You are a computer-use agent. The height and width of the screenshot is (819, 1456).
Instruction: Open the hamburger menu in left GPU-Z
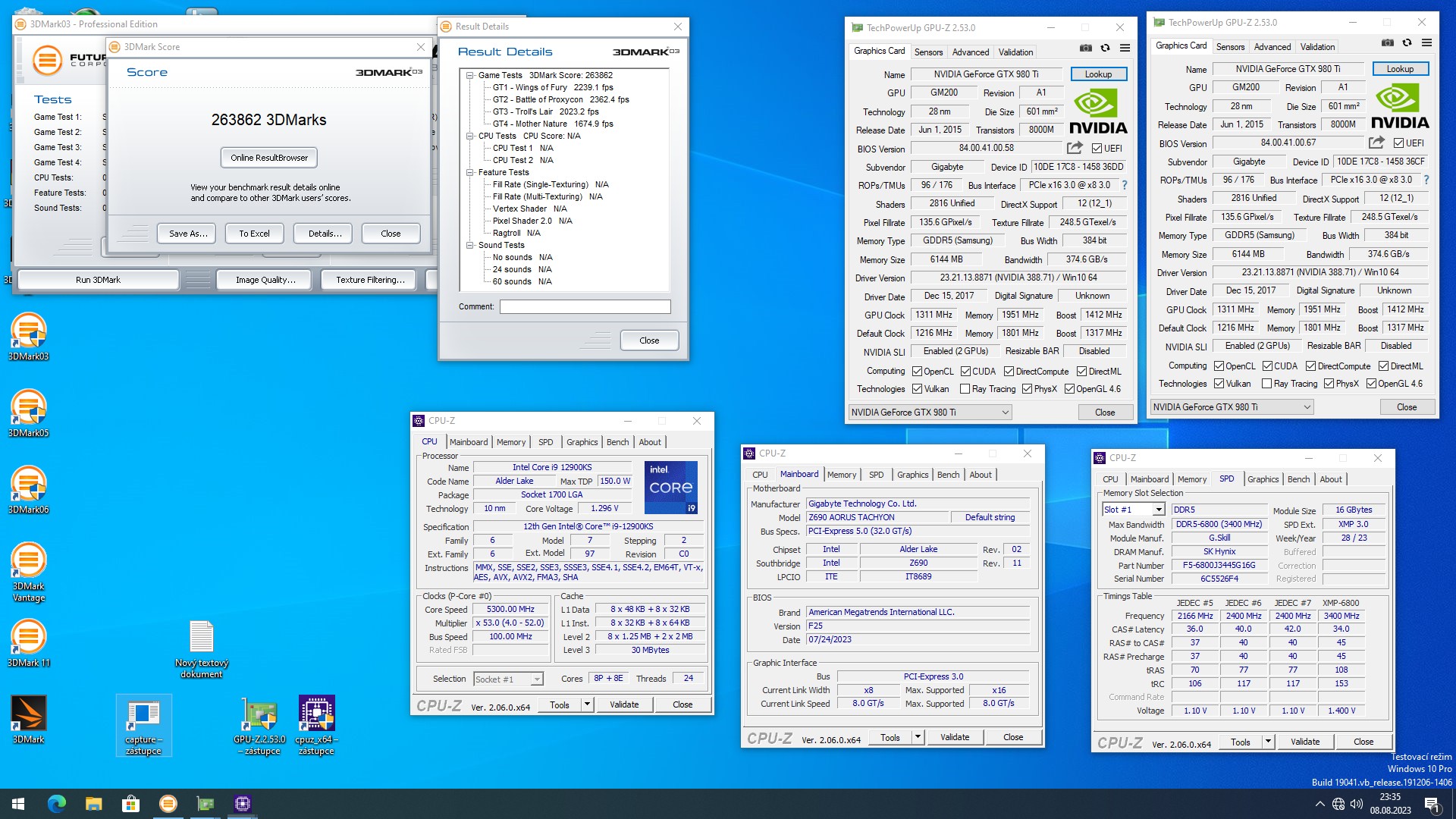pos(1125,48)
